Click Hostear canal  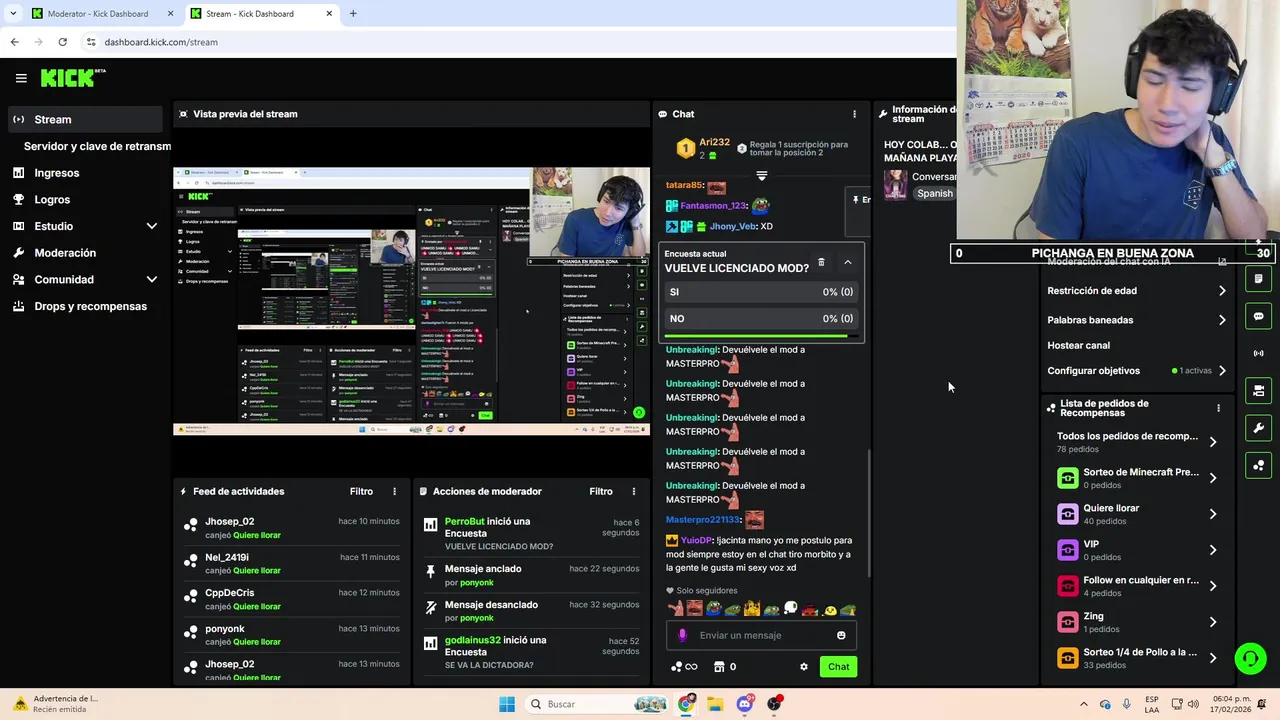[x=1078, y=345]
